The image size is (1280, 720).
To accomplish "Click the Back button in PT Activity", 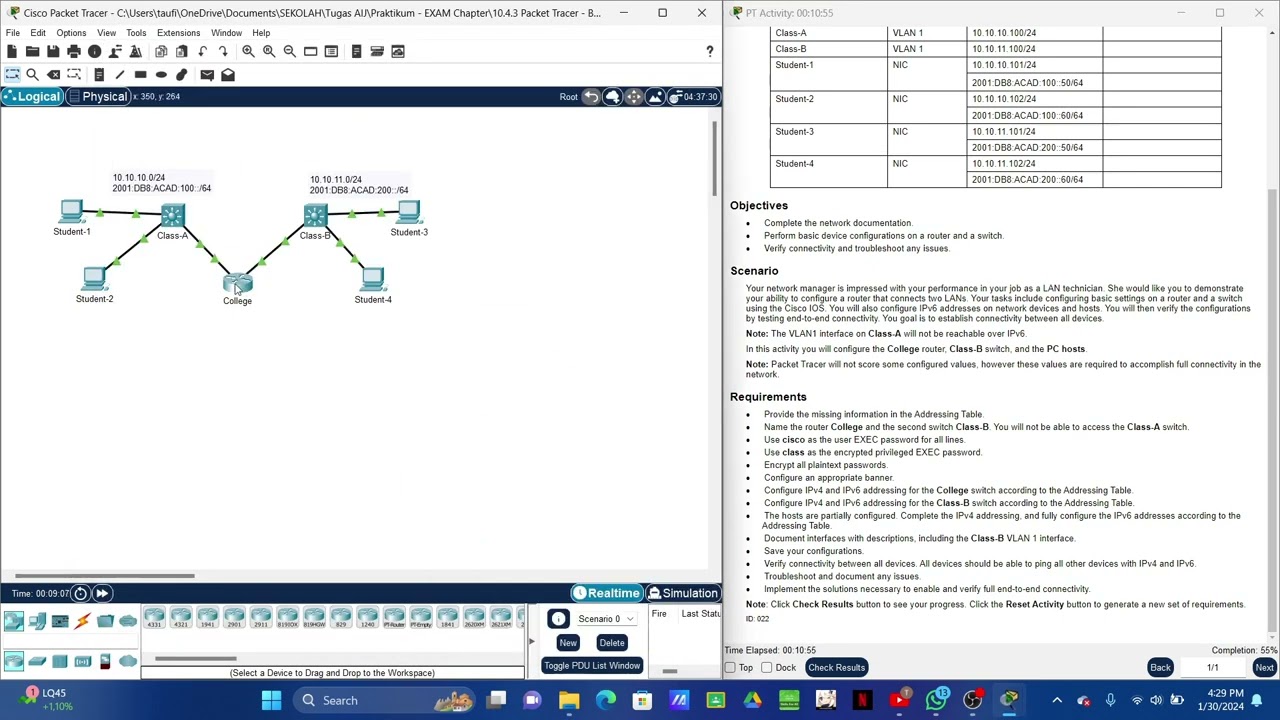I will click(x=1160, y=668).
